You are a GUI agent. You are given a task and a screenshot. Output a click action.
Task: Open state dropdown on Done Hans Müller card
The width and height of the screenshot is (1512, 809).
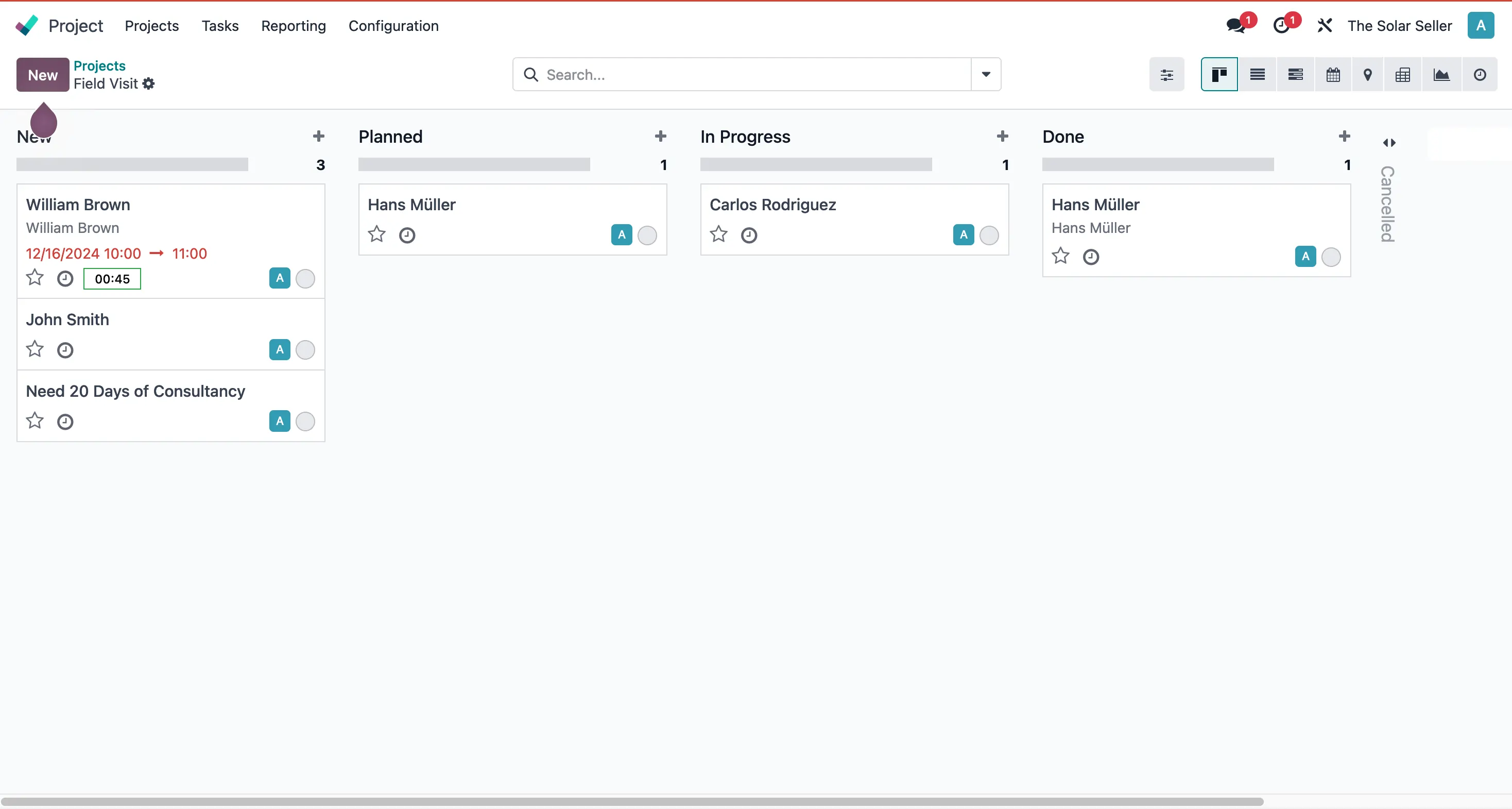[1331, 257]
